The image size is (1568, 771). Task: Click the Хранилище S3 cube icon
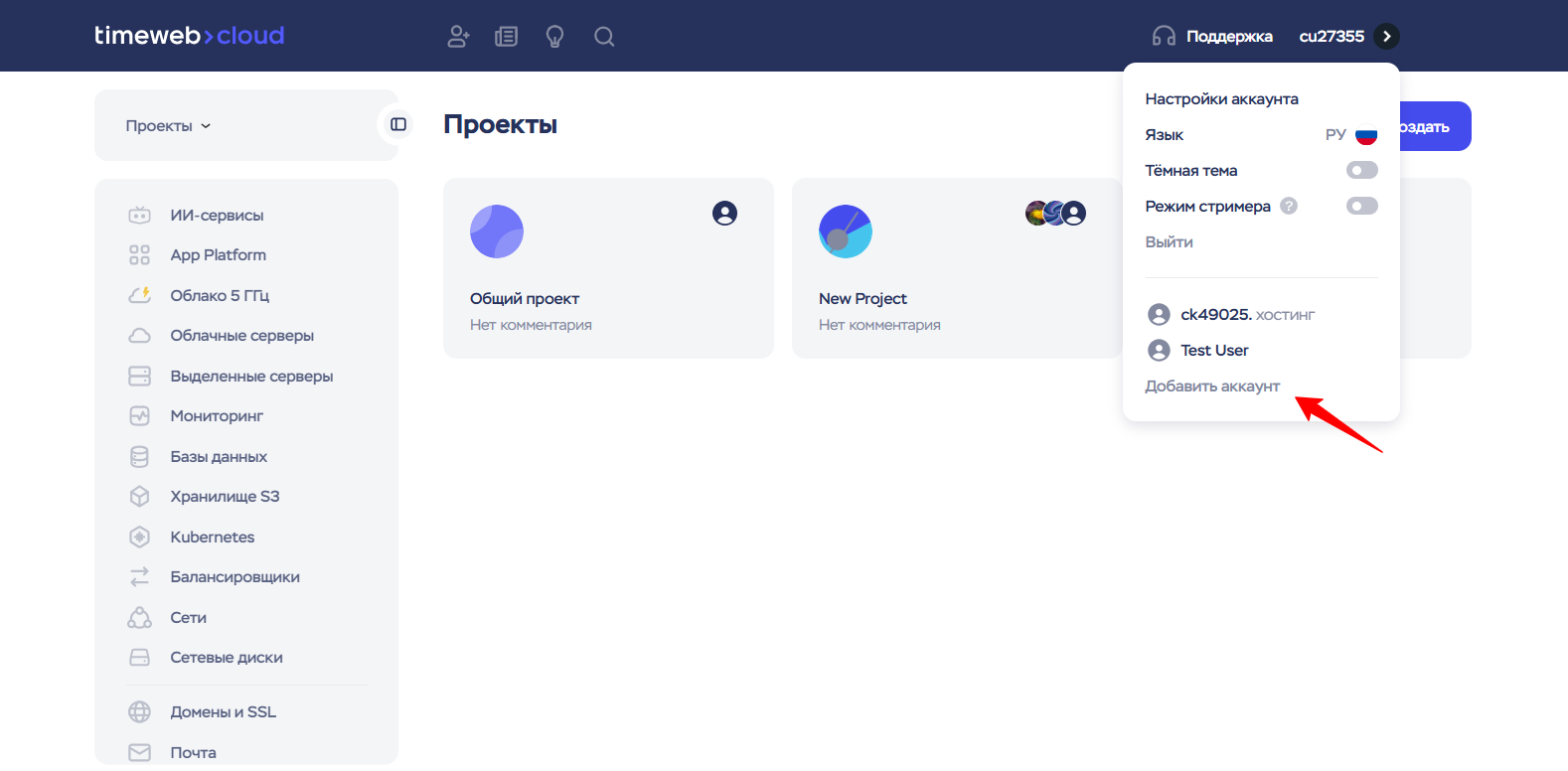pyautogui.click(x=140, y=497)
